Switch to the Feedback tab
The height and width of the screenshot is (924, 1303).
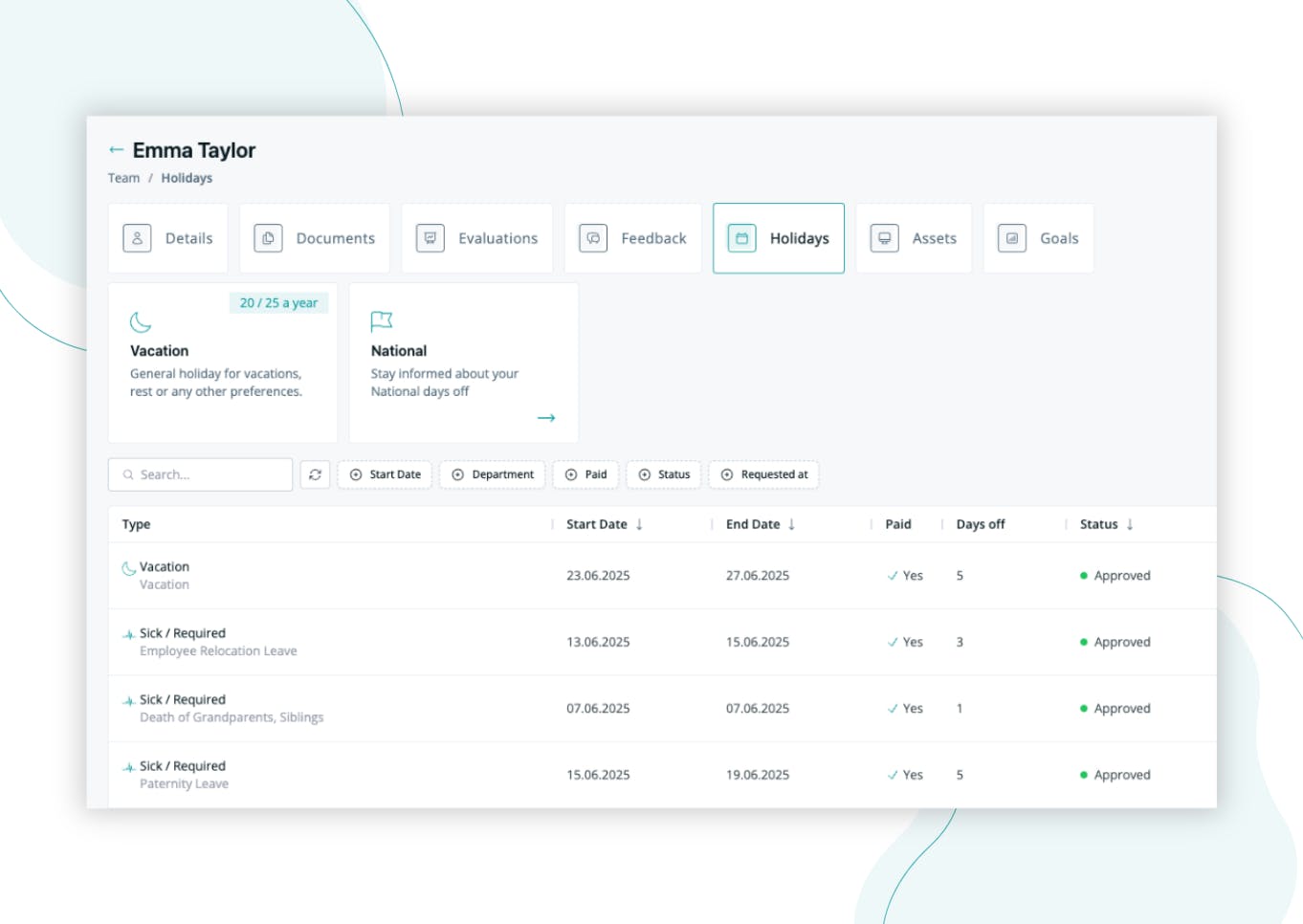point(633,237)
